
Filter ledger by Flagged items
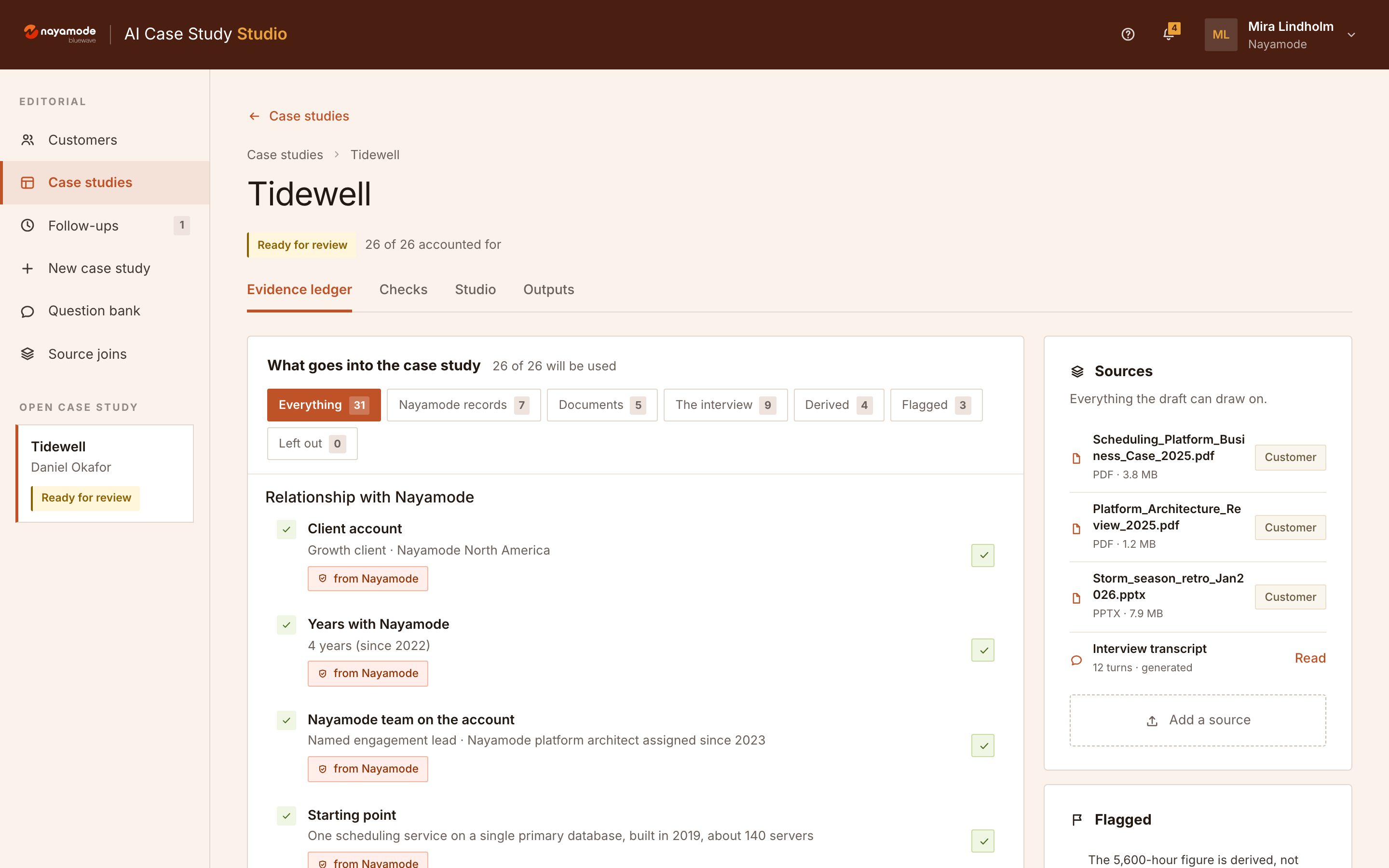point(936,405)
